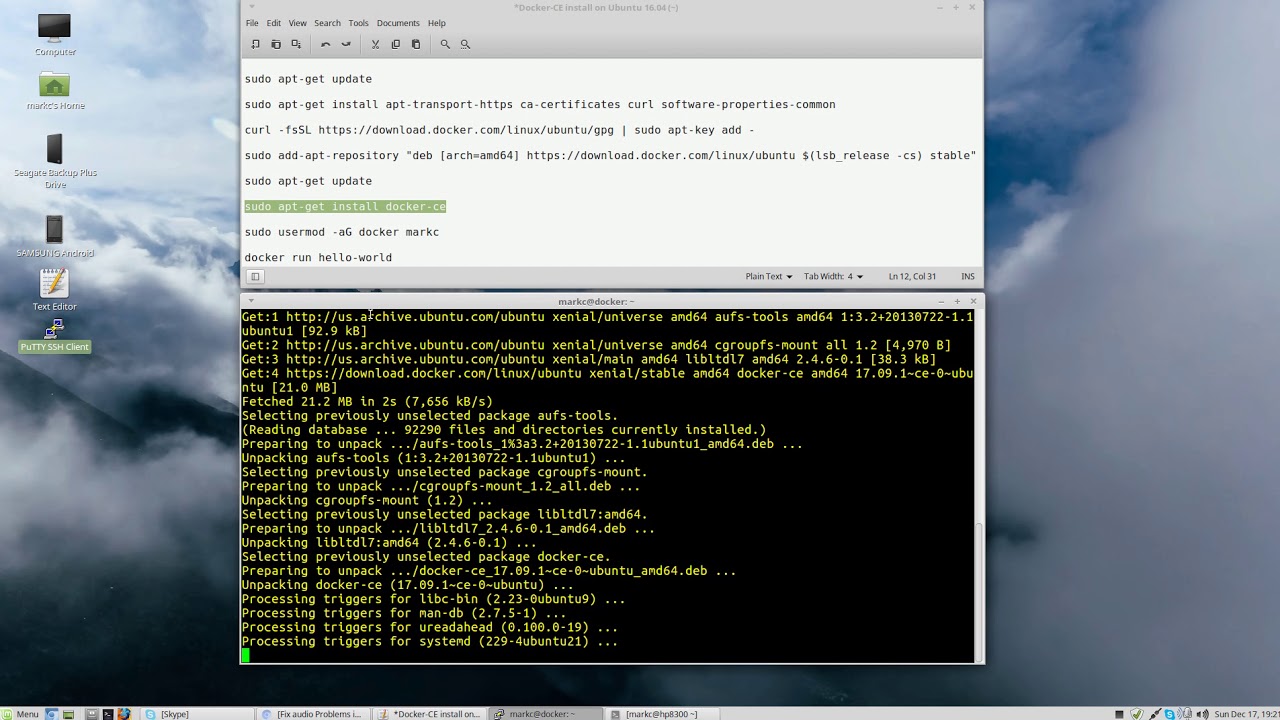Copy the selection using the toolbar icon
The height and width of the screenshot is (720, 1280).
[x=396, y=44]
